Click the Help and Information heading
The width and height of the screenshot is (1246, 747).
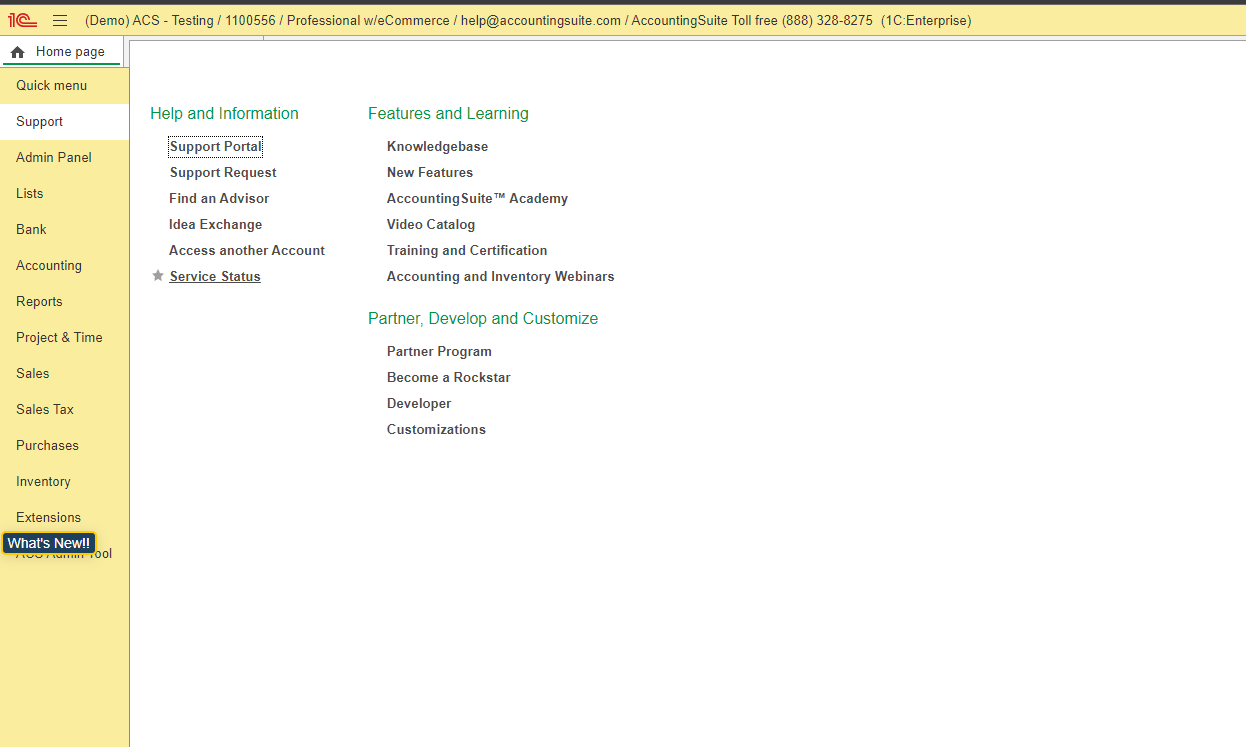coord(224,114)
